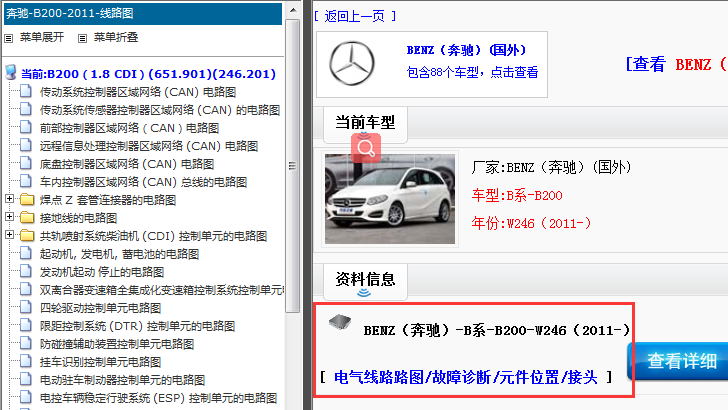Open 防碰撞辅助装置控制单元电路图

[x=117, y=345]
